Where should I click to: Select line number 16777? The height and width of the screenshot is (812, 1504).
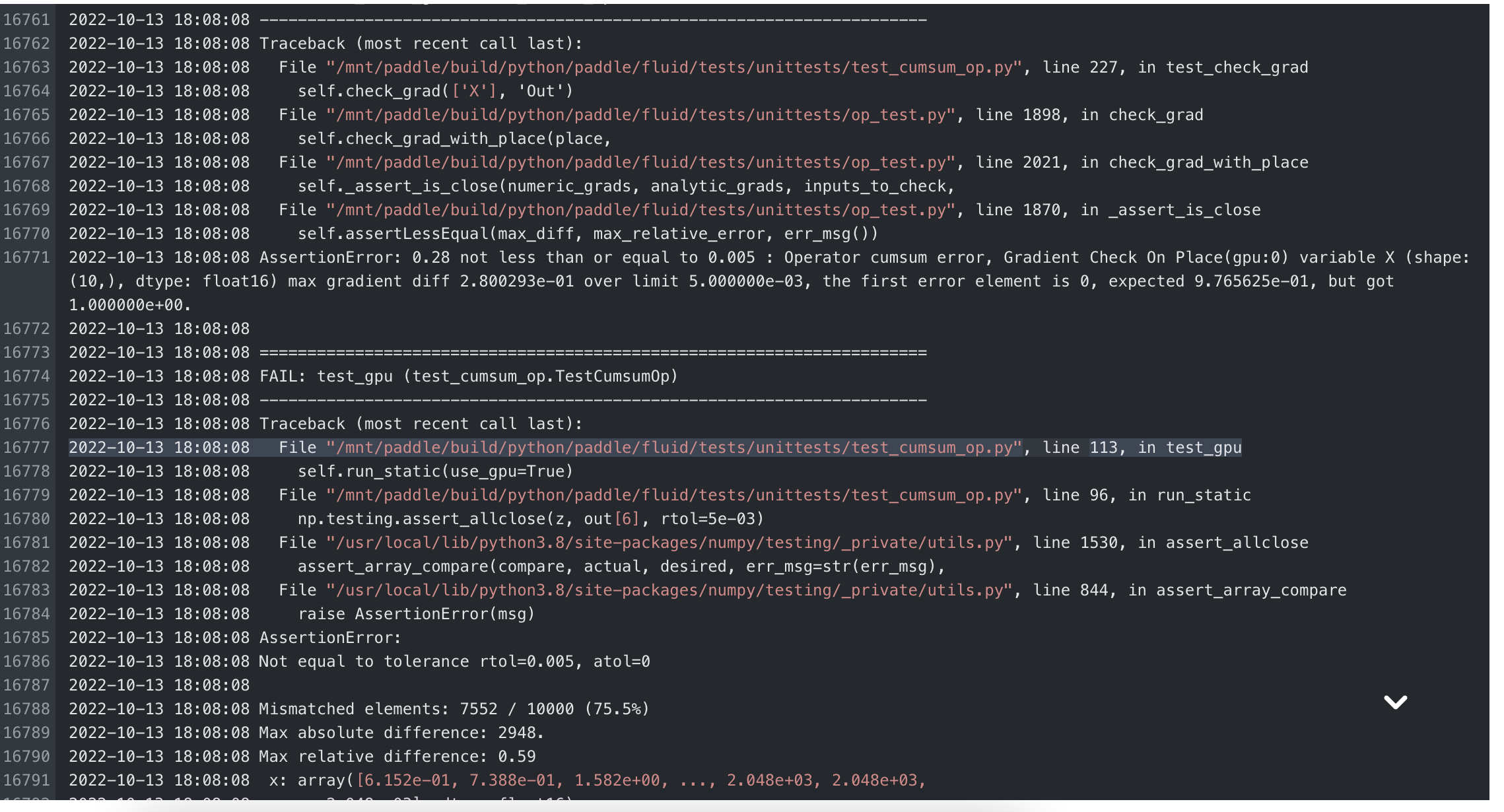26,448
